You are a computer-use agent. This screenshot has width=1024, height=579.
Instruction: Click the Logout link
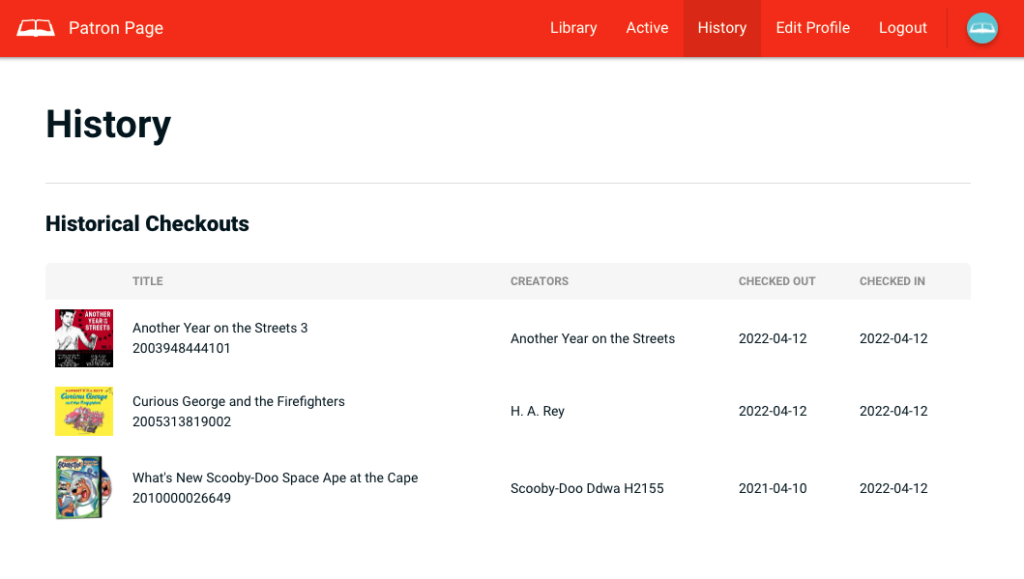point(903,28)
